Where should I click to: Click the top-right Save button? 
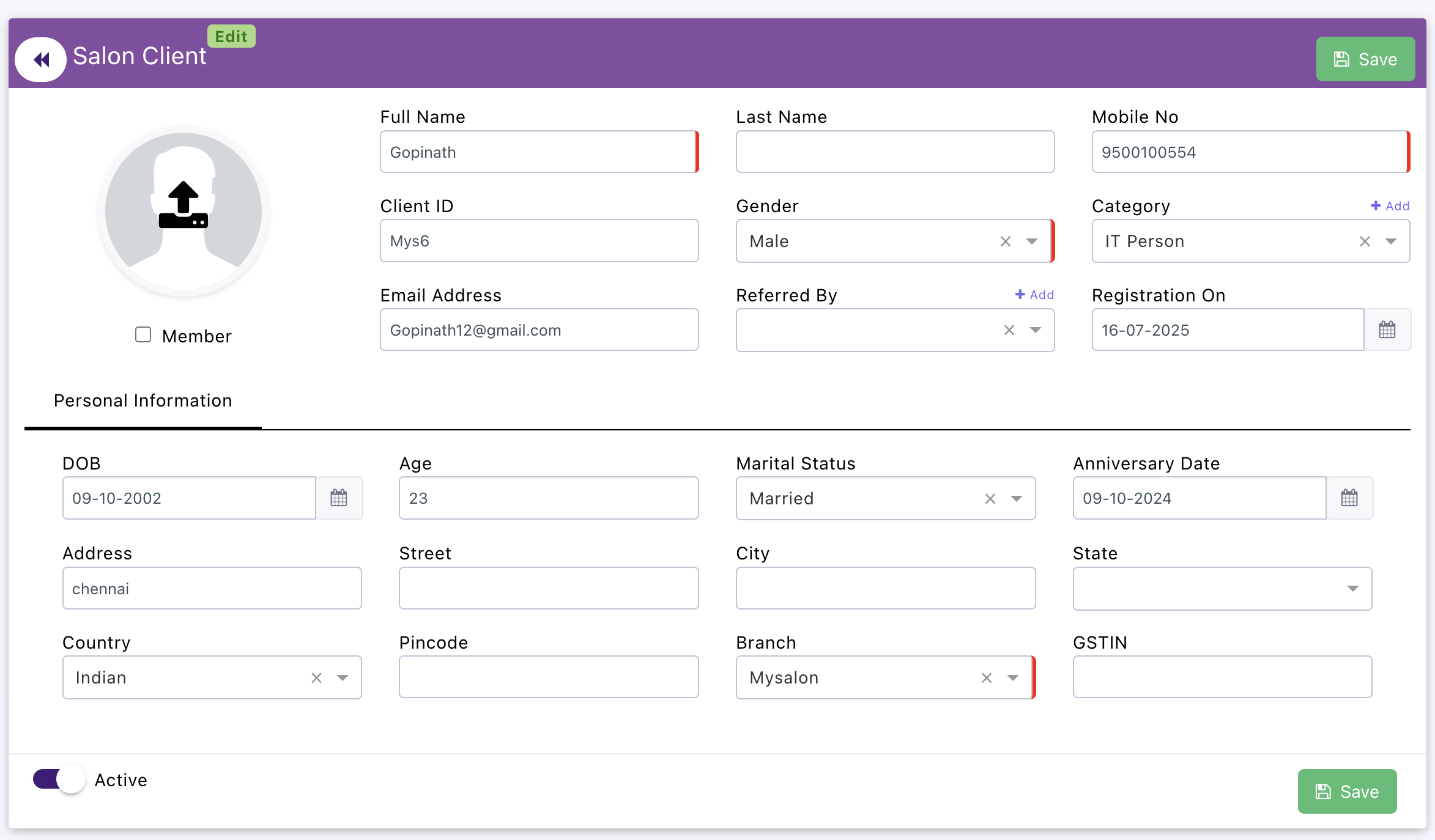coord(1365,59)
